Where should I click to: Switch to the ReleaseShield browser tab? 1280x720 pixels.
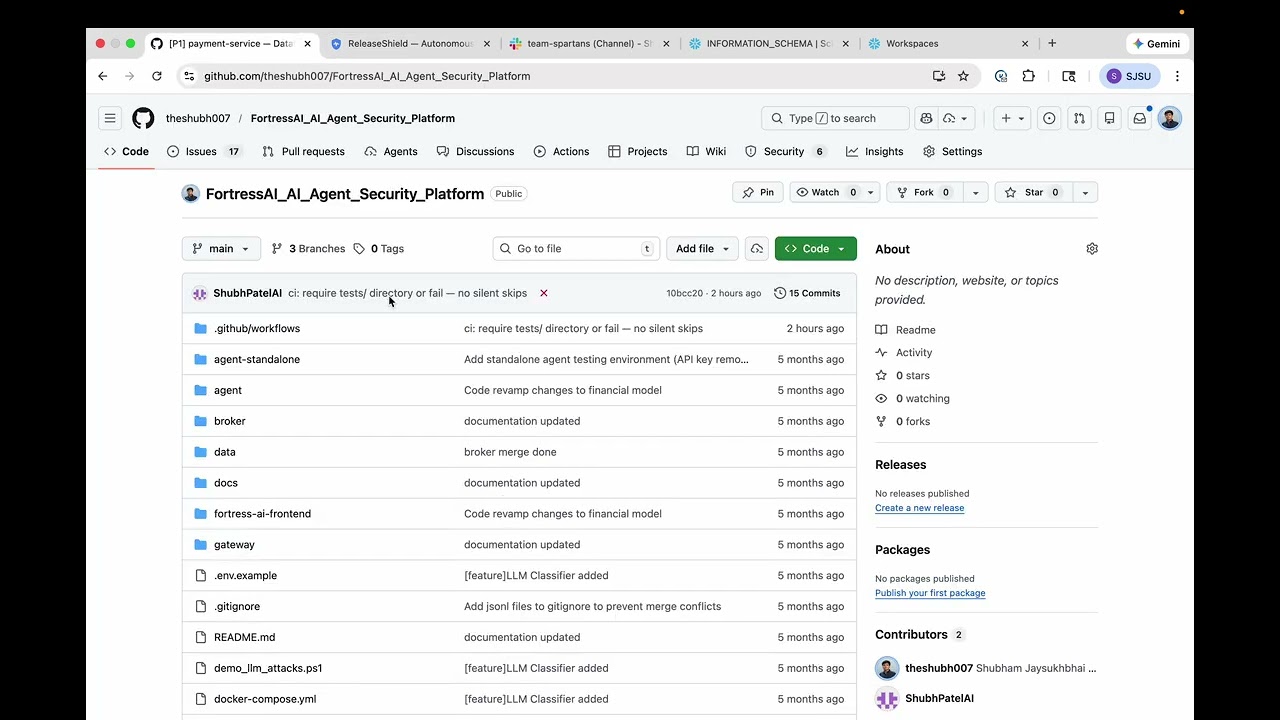click(x=412, y=44)
